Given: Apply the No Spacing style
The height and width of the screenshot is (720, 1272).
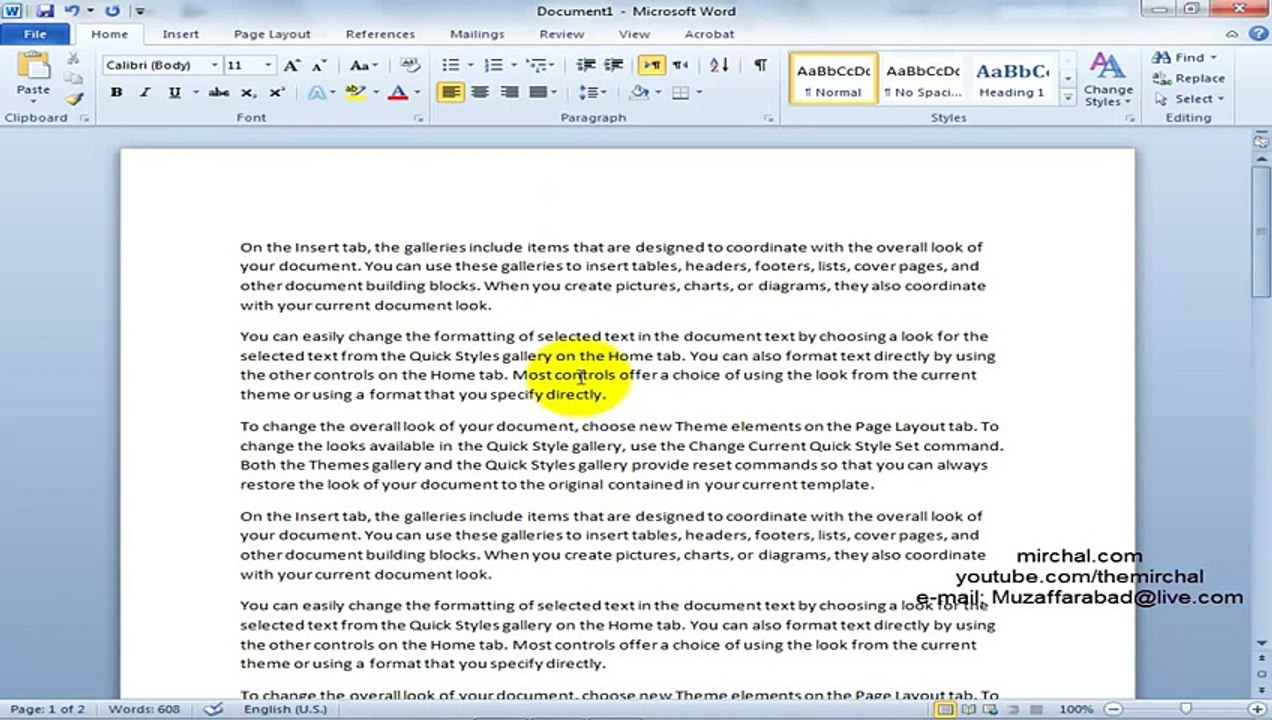Looking at the screenshot, I should click(922, 80).
